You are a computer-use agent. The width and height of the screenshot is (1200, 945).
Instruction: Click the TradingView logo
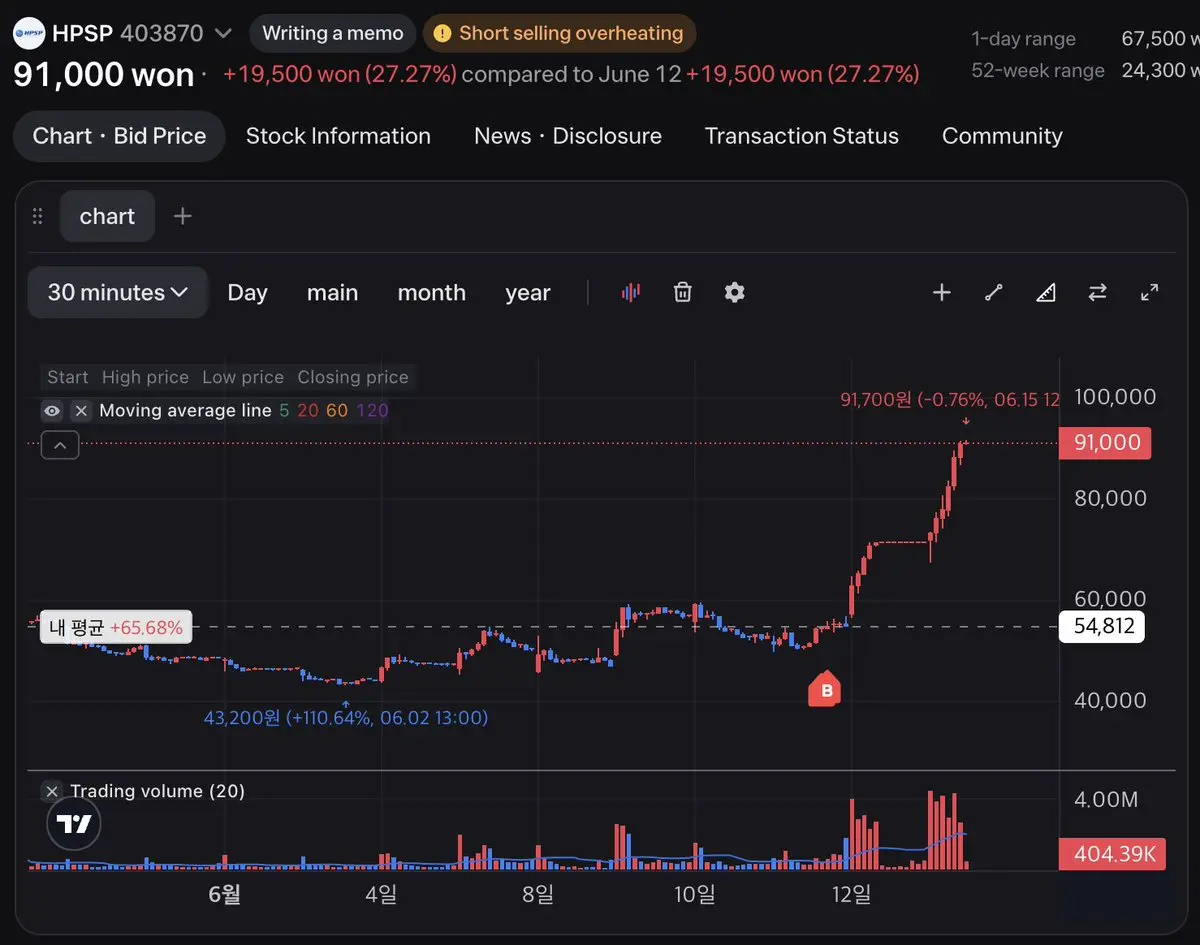click(74, 824)
